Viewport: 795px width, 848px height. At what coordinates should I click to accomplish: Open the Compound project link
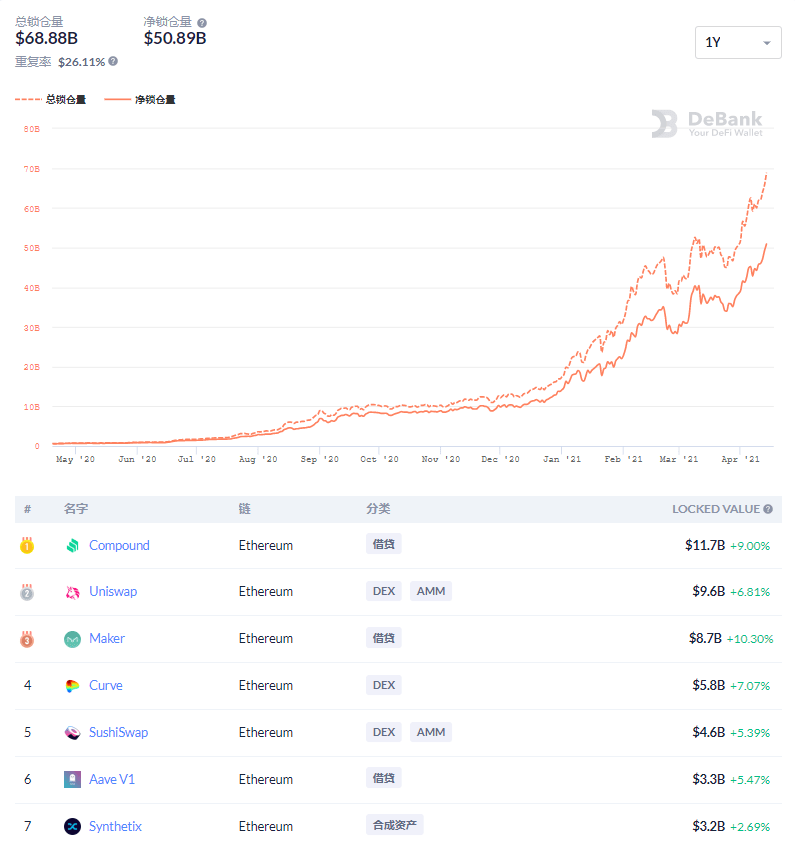click(x=119, y=545)
